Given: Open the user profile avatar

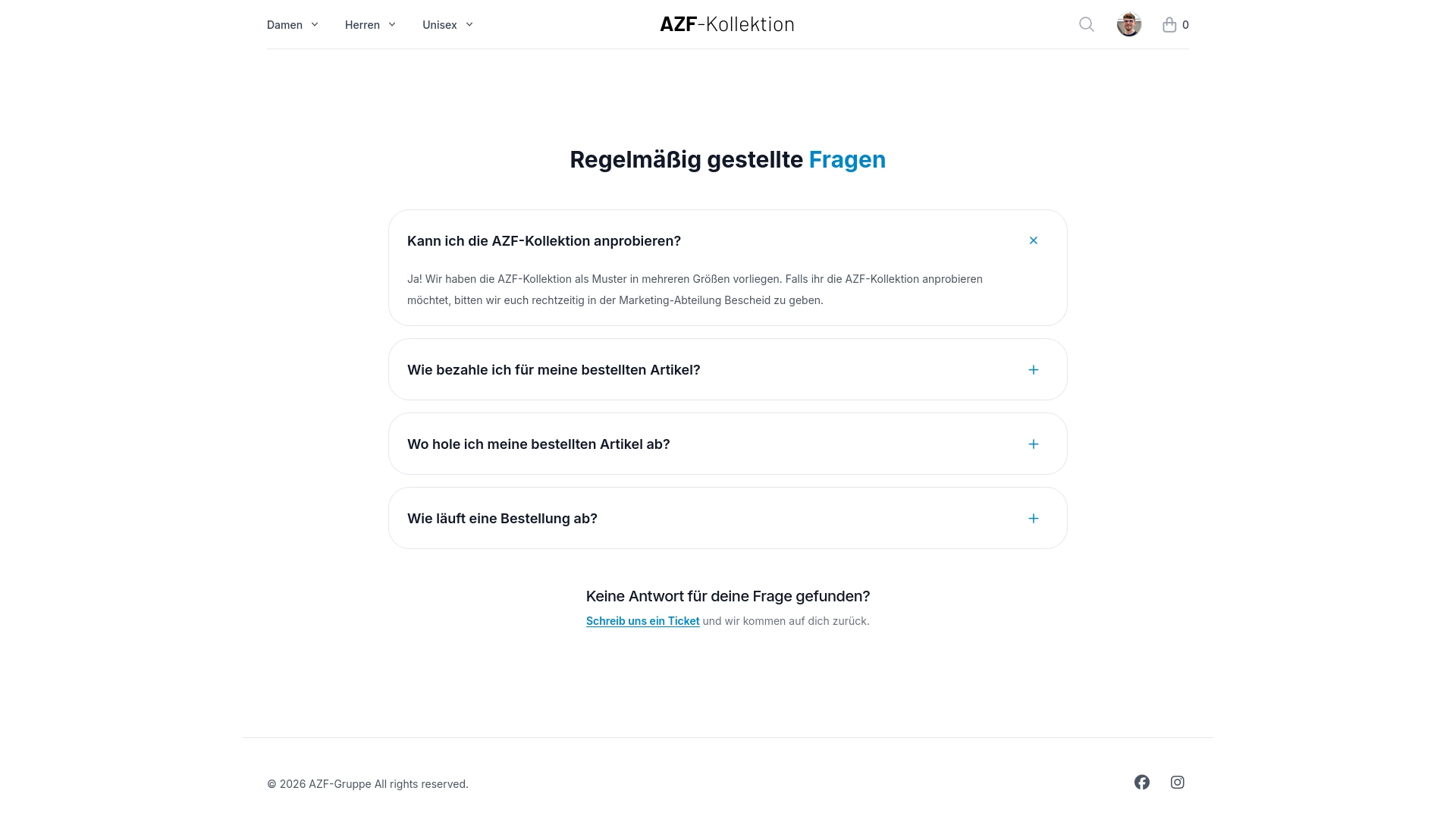Looking at the screenshot, I should (1128, 24).
